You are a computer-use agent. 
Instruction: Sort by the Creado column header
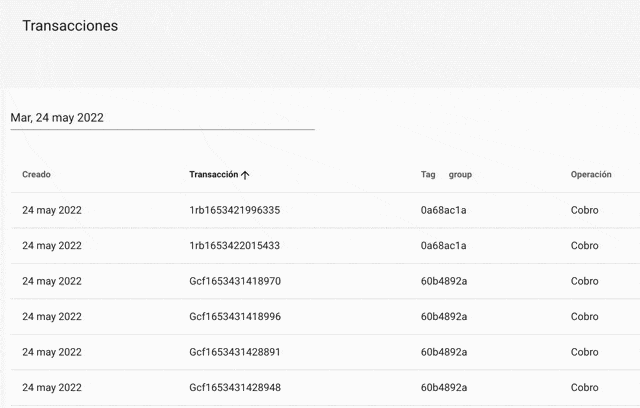[x=36, y=175]
